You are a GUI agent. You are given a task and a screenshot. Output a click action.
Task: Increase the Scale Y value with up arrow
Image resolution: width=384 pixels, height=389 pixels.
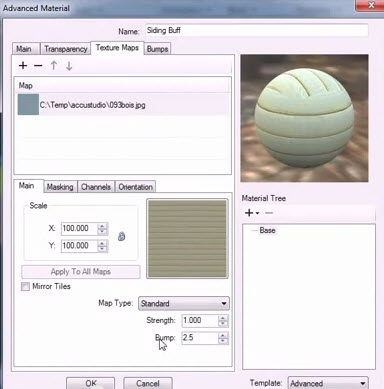coord(103,243)
